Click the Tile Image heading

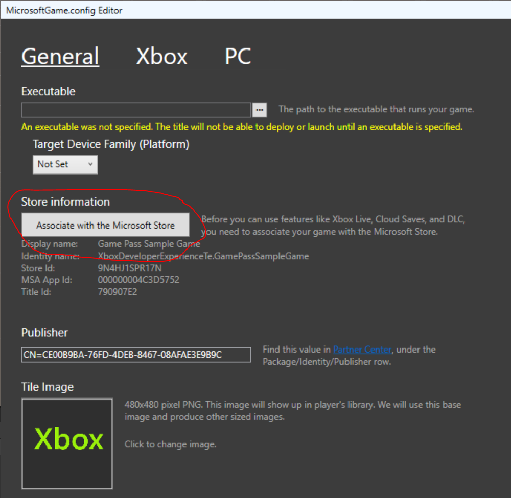pos(48,387)
